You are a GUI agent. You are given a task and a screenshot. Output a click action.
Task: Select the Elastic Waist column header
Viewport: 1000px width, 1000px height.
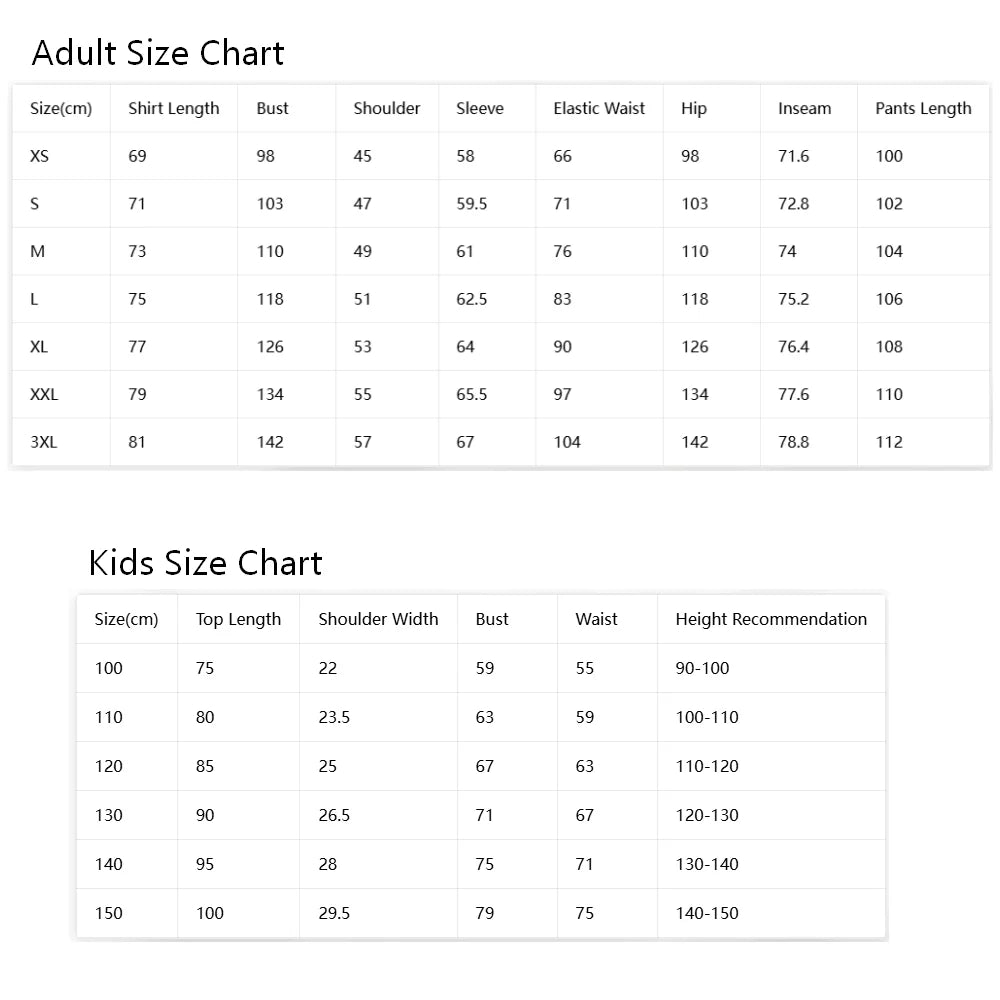(599, 108)
